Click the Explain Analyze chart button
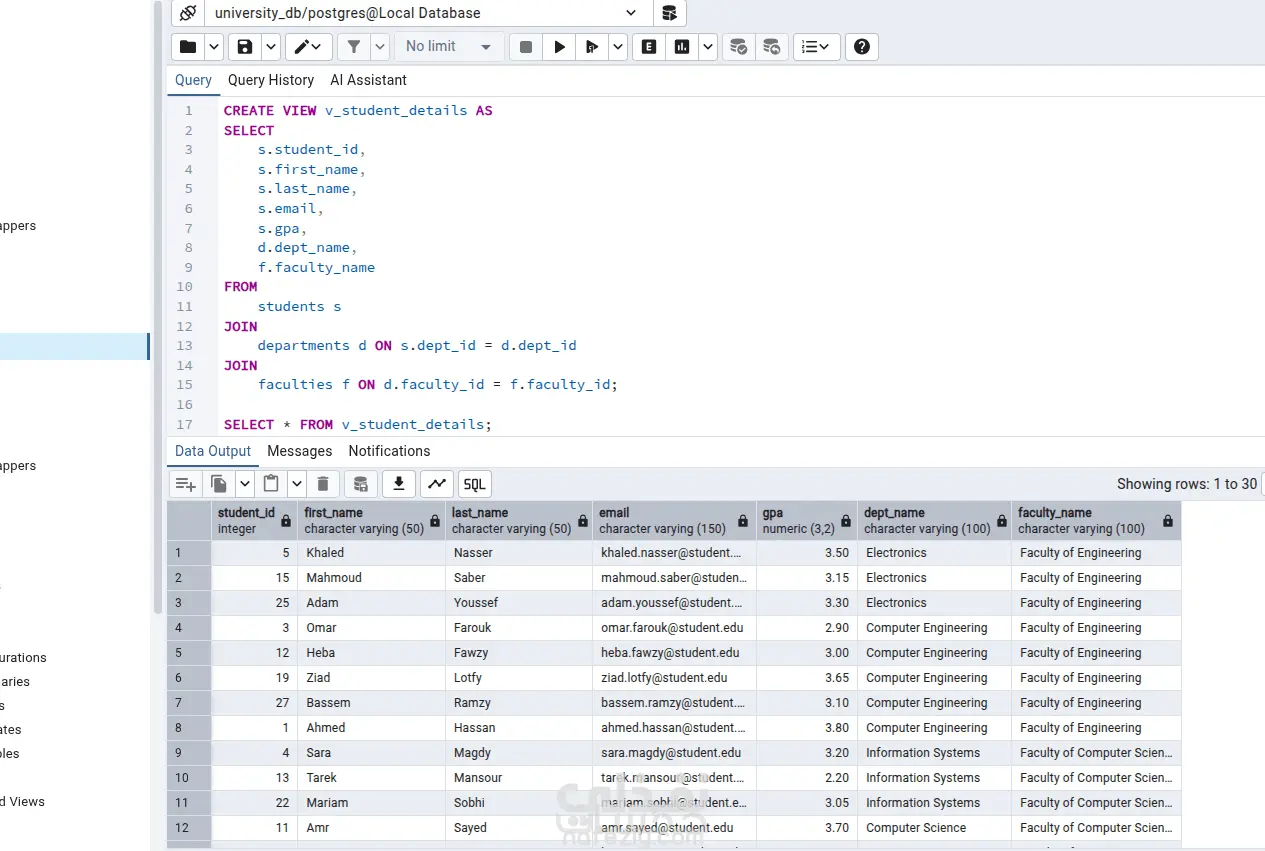This screenshot has width=1265, height=851. pyautogui.click(x=682, y=47)
